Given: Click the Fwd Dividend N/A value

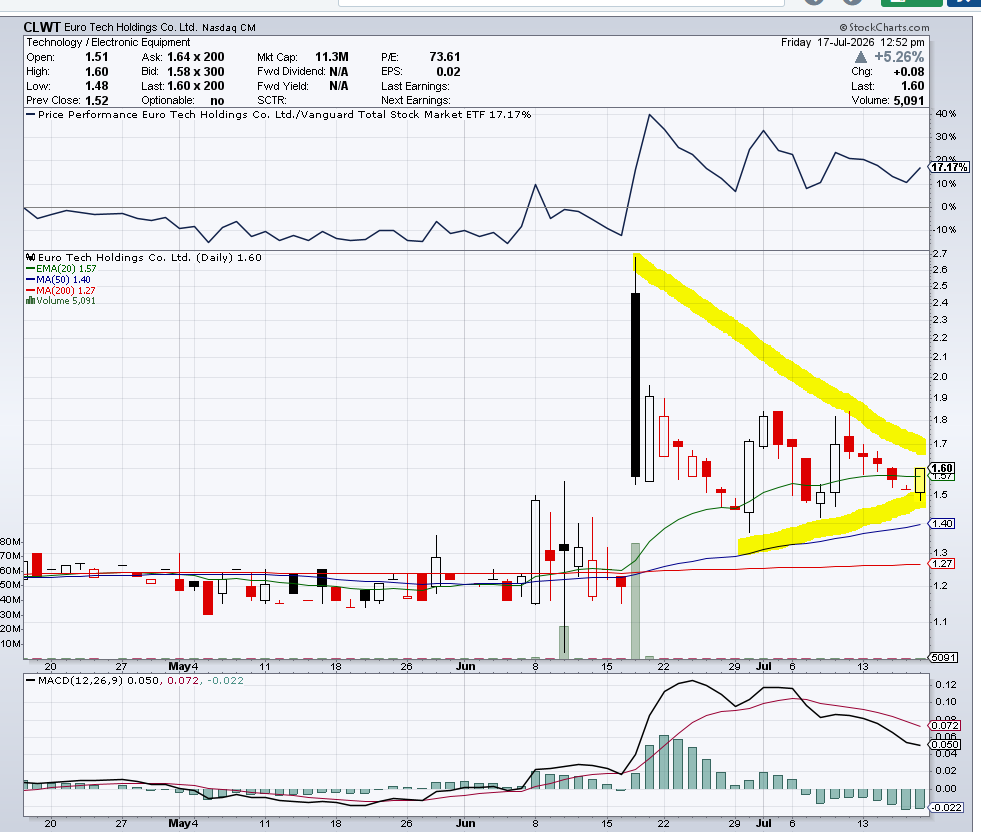Looking at the screenshot, I should [338, 71].
